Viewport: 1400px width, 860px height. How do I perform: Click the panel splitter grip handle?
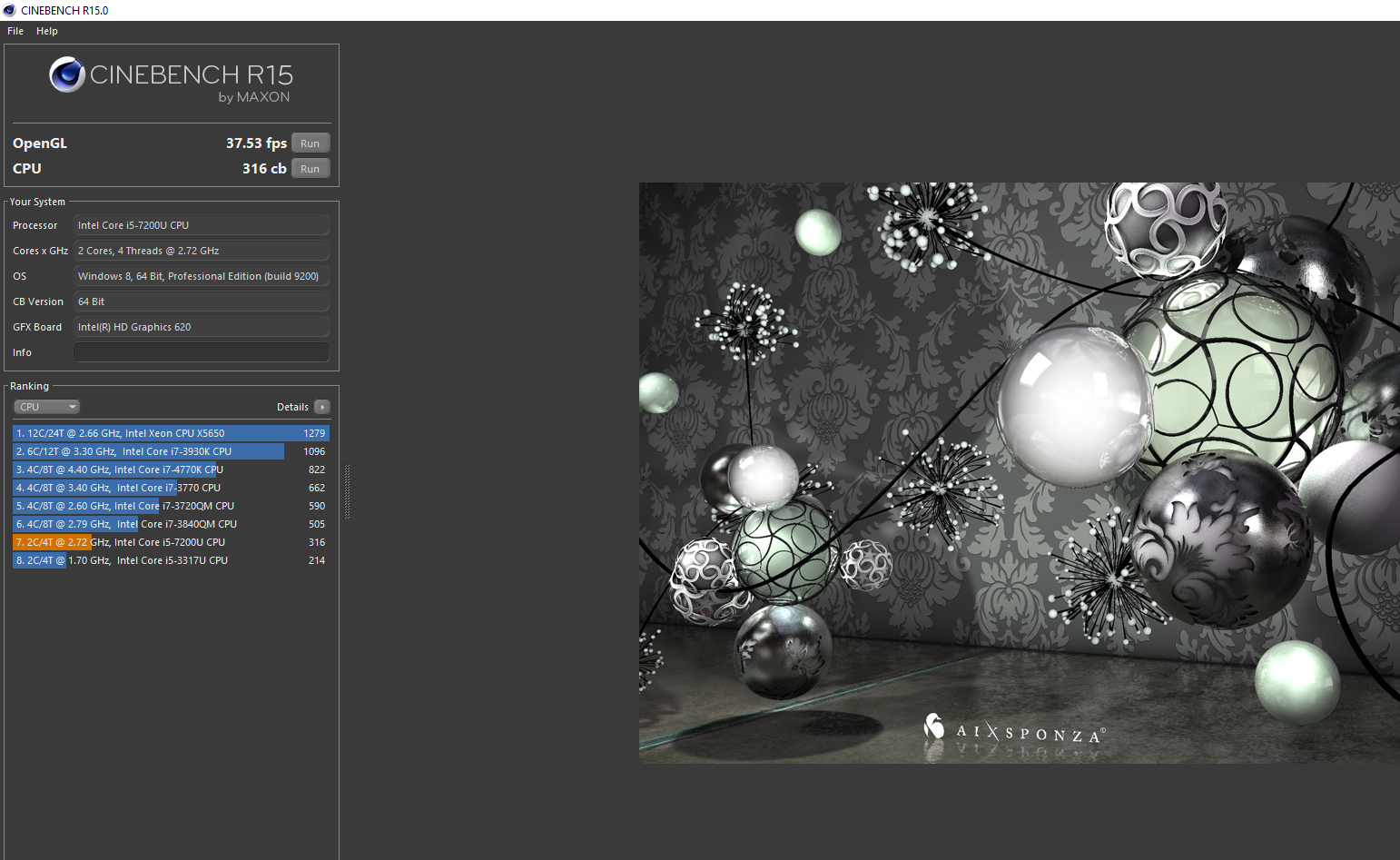click(347, 491)
